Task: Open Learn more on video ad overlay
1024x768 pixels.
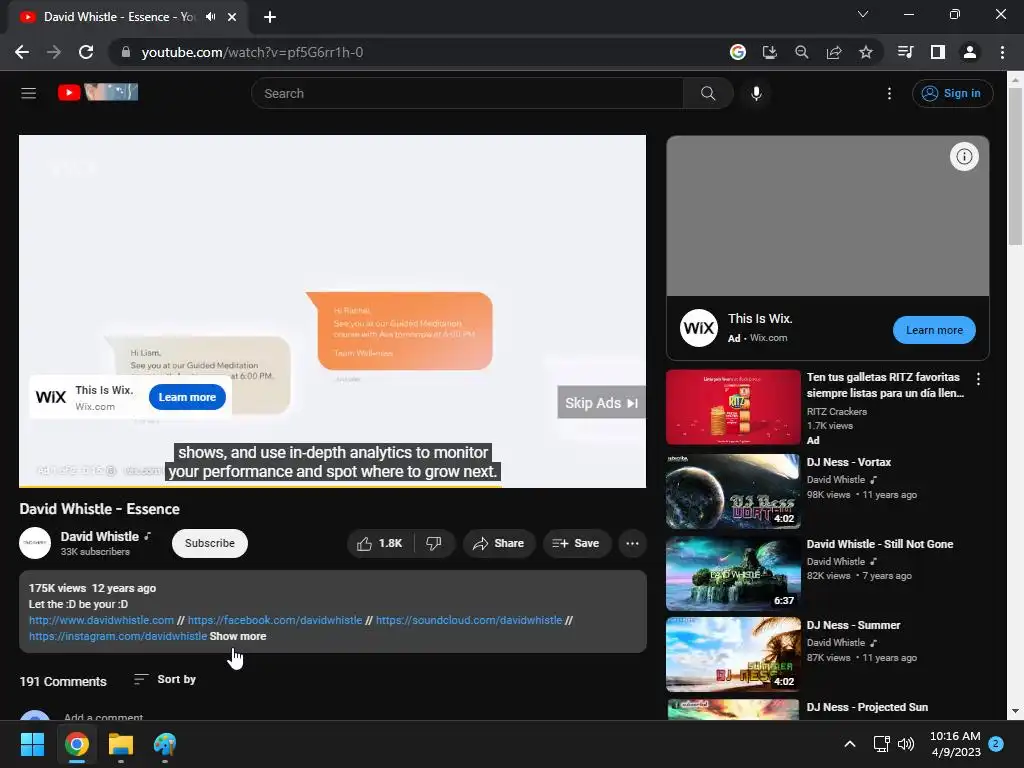Action: 187,397
